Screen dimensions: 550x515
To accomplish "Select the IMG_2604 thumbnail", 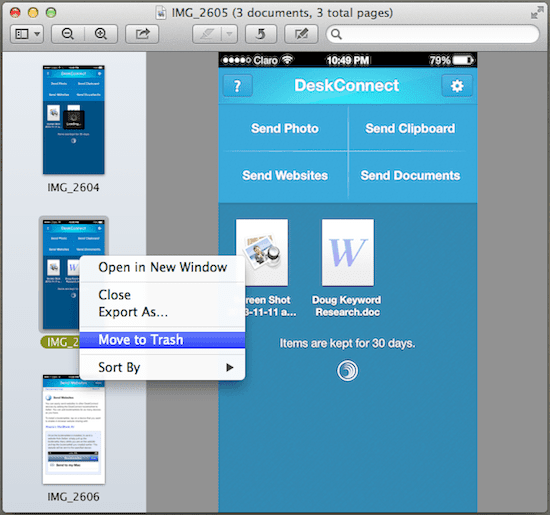I will pos(74,120).
